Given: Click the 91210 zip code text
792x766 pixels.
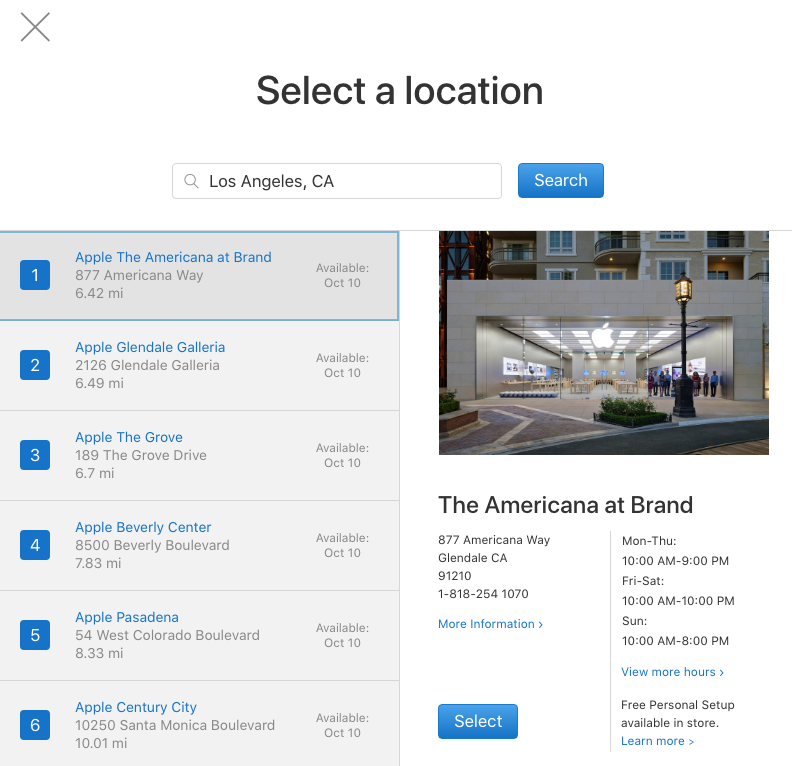Looking at the screenshot, I should (455, 576).
